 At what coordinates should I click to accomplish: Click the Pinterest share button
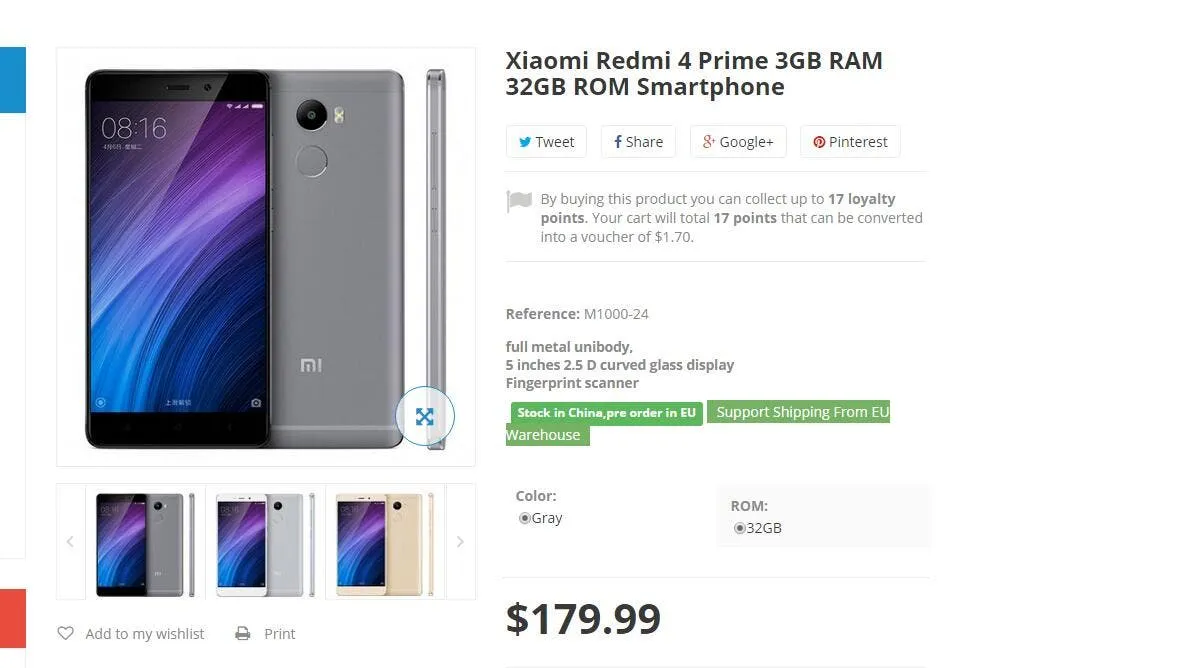850,142
